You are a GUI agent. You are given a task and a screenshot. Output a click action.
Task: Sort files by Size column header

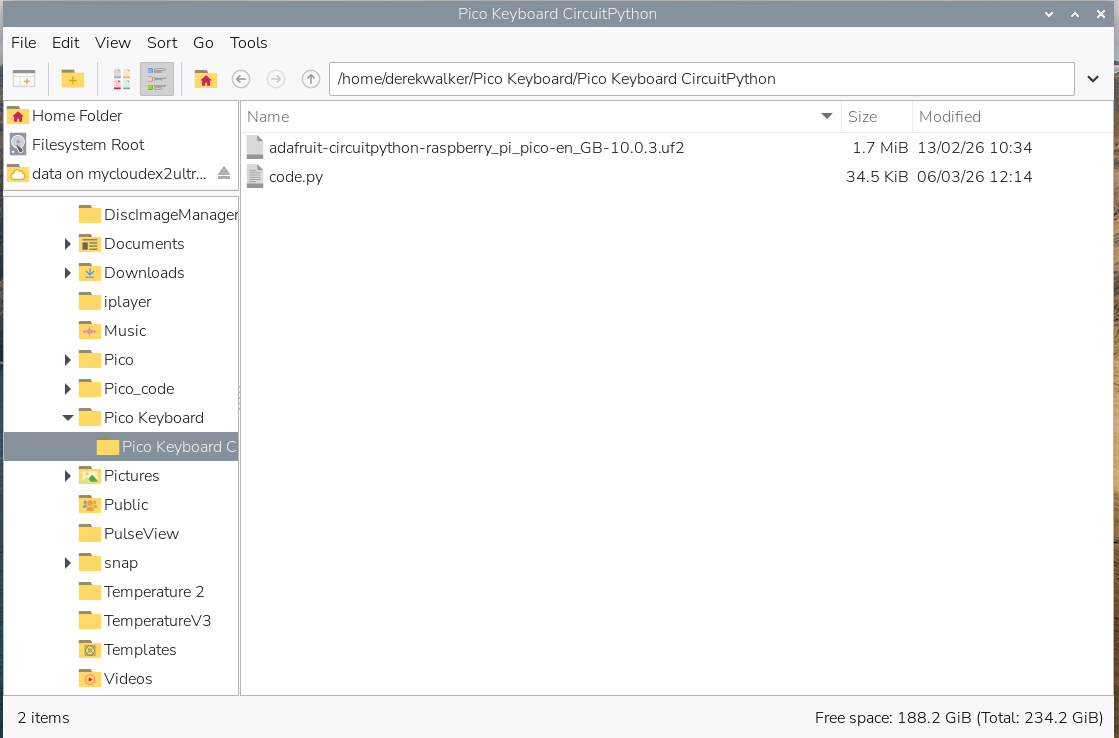[863, 117]
